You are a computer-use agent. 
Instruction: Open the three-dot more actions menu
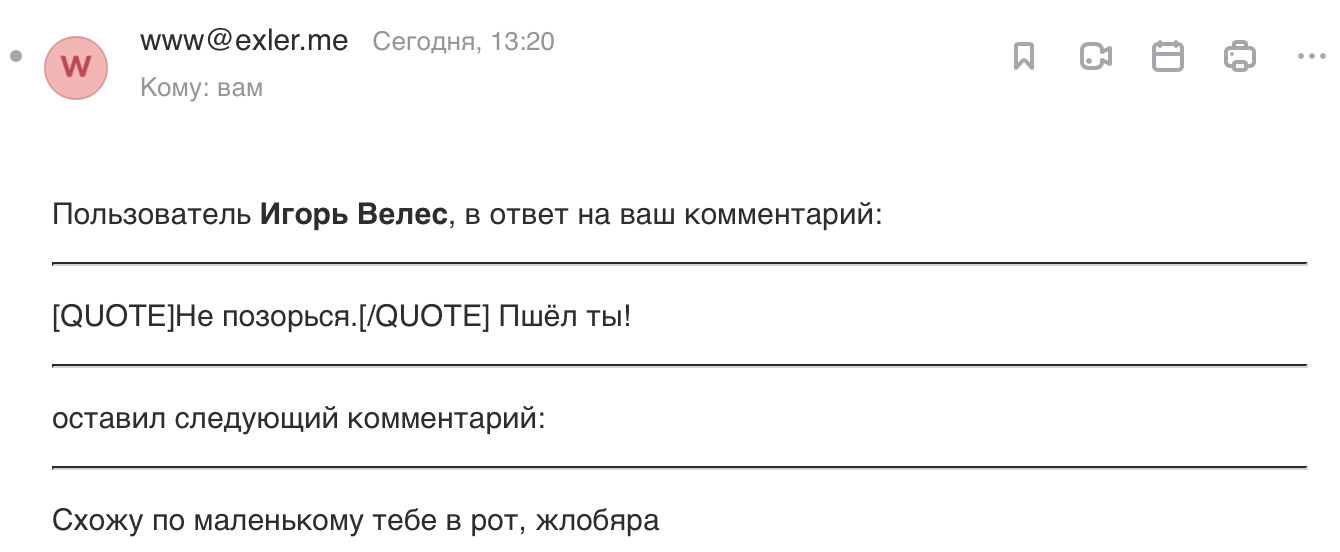[x=1311, y=56]
